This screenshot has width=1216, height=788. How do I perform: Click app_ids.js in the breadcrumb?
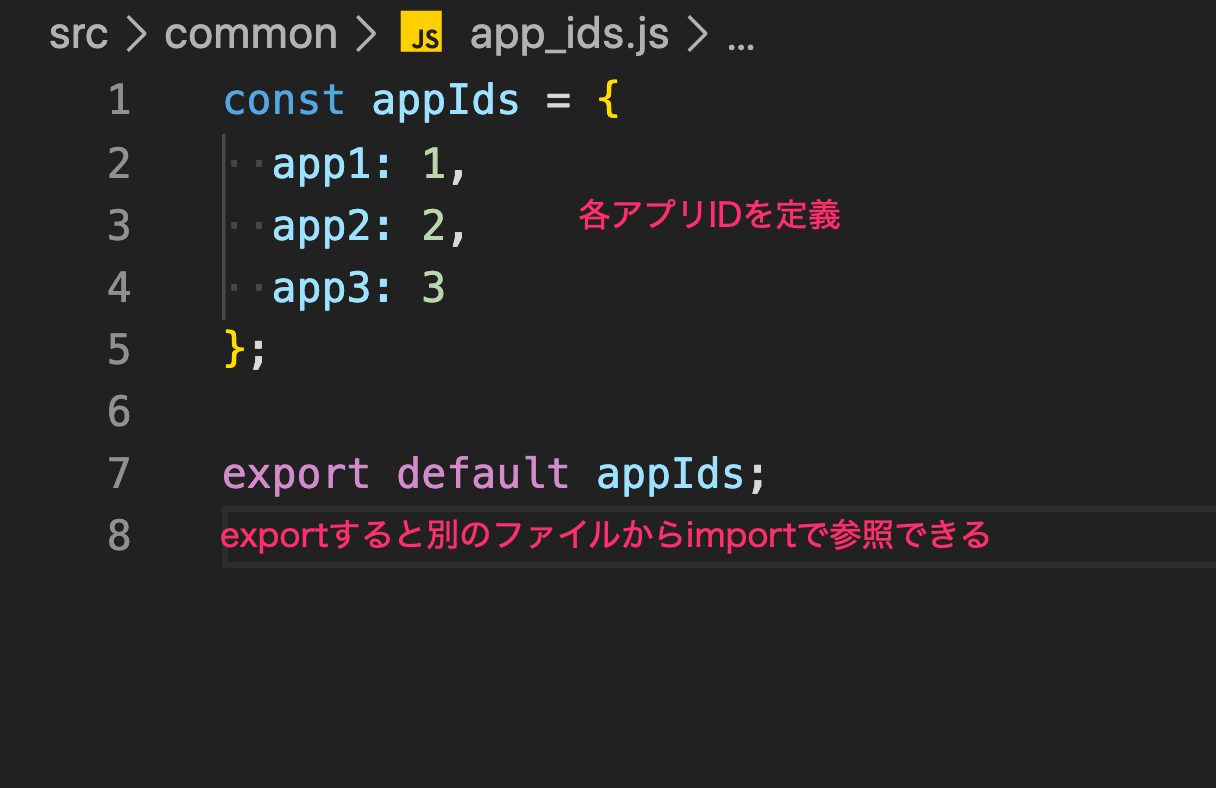pyautogui.click(x=569, y=35)
